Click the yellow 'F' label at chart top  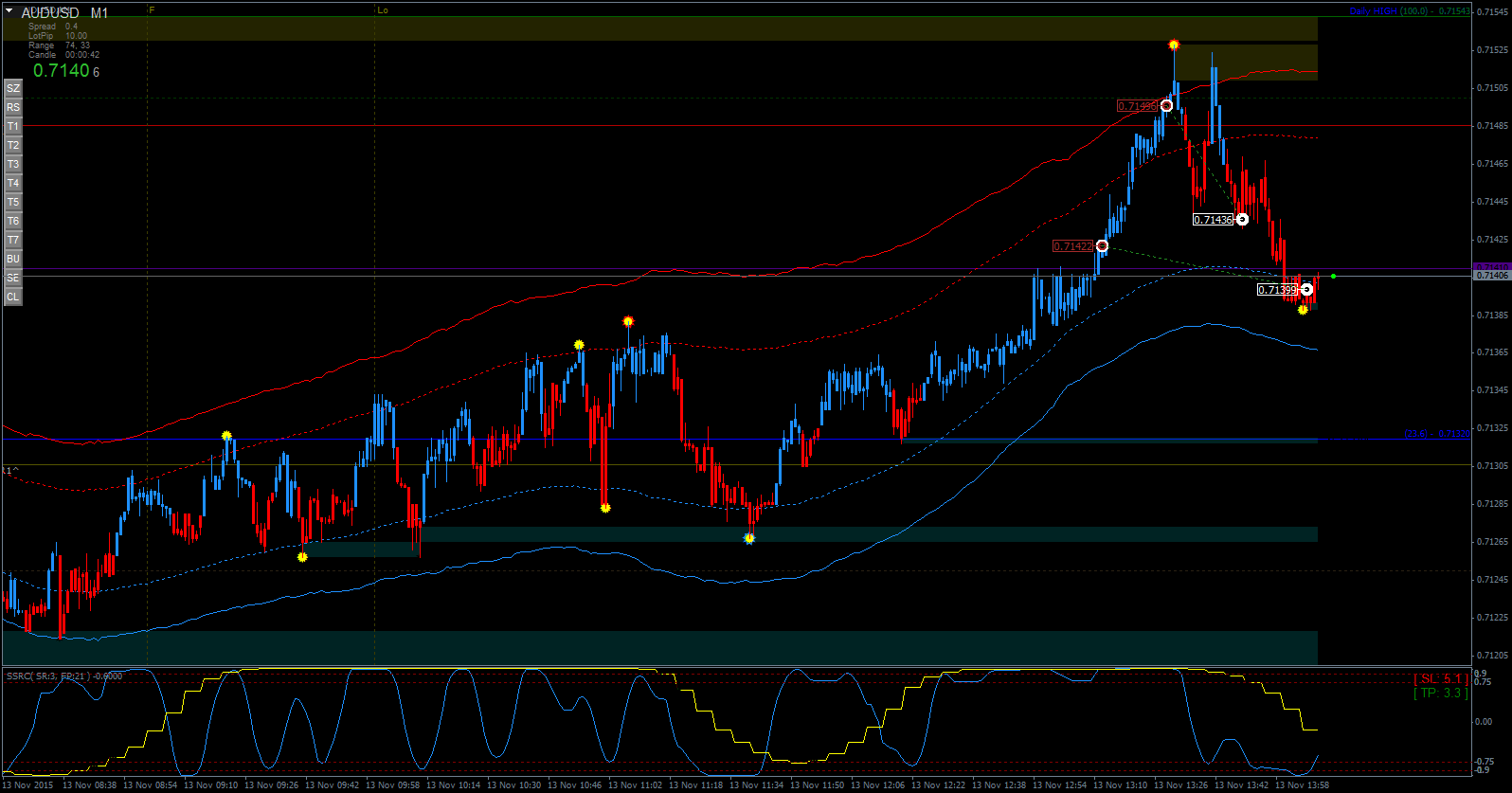153,9
